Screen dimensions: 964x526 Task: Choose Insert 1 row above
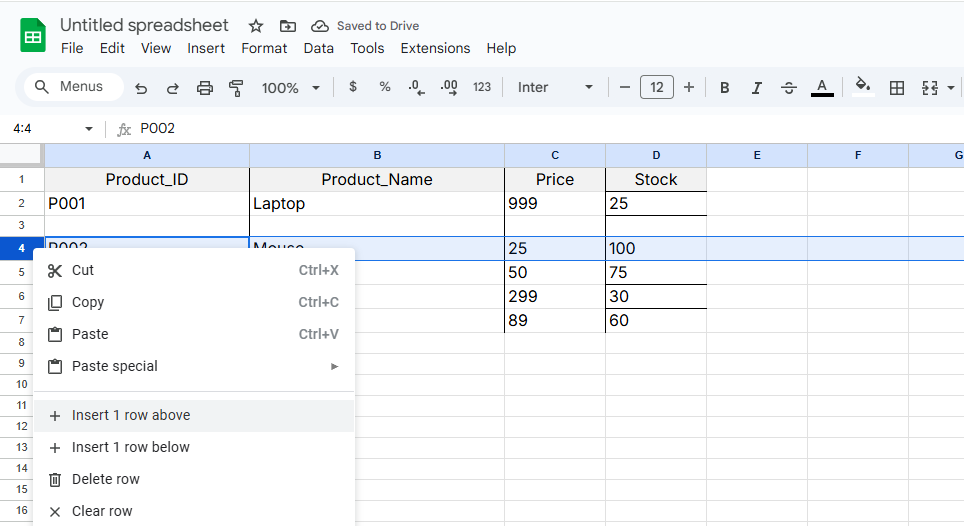(x=131, y=415)
